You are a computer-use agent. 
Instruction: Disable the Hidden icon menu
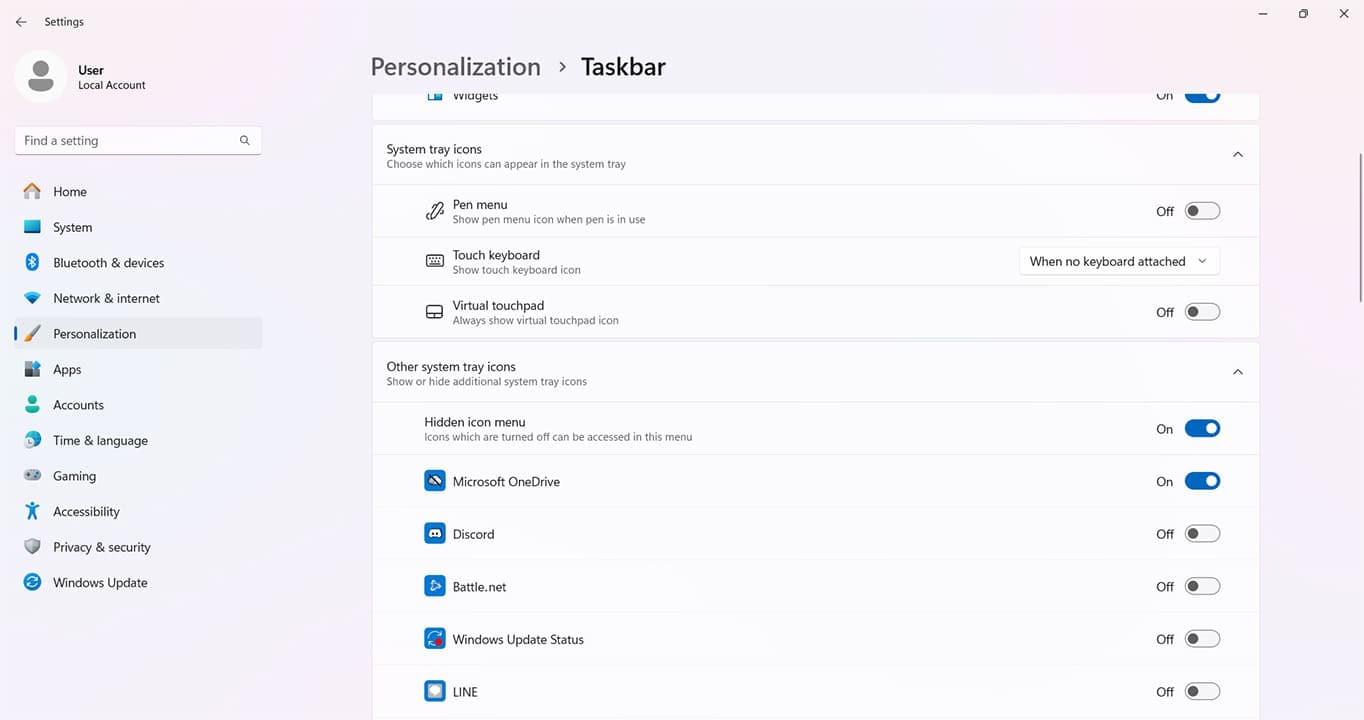tap(1202, 428)
